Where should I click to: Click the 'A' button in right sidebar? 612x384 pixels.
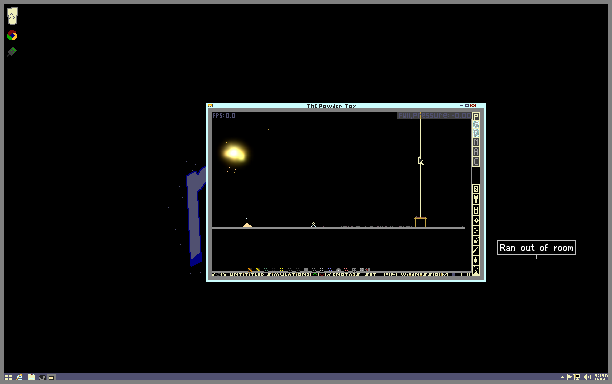[x=476, y=151]
